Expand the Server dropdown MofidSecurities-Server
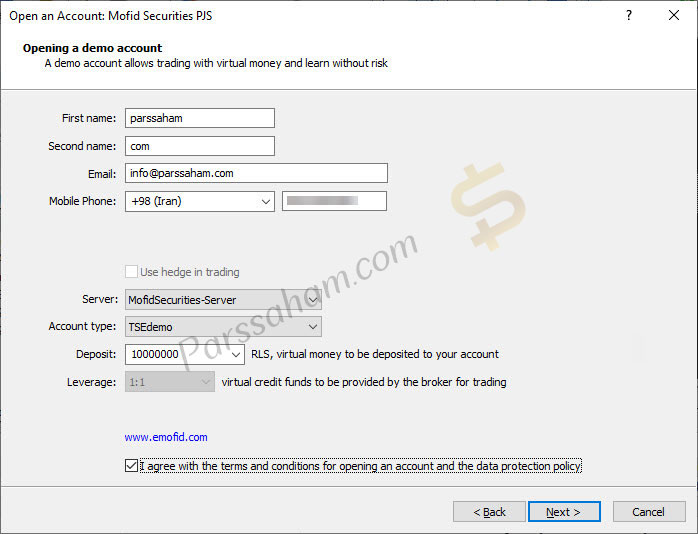The width and height of the screenshot is (698, 534). point(223,299)
